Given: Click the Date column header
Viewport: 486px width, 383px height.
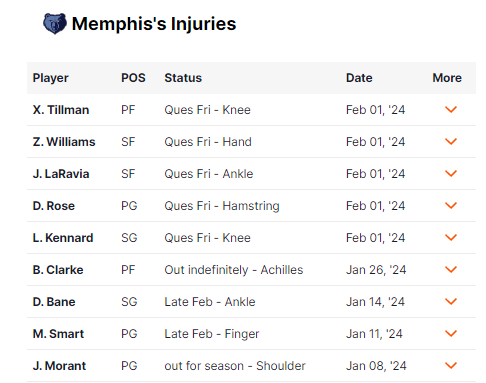Looking at the screenshot, I should pos(359,78).
